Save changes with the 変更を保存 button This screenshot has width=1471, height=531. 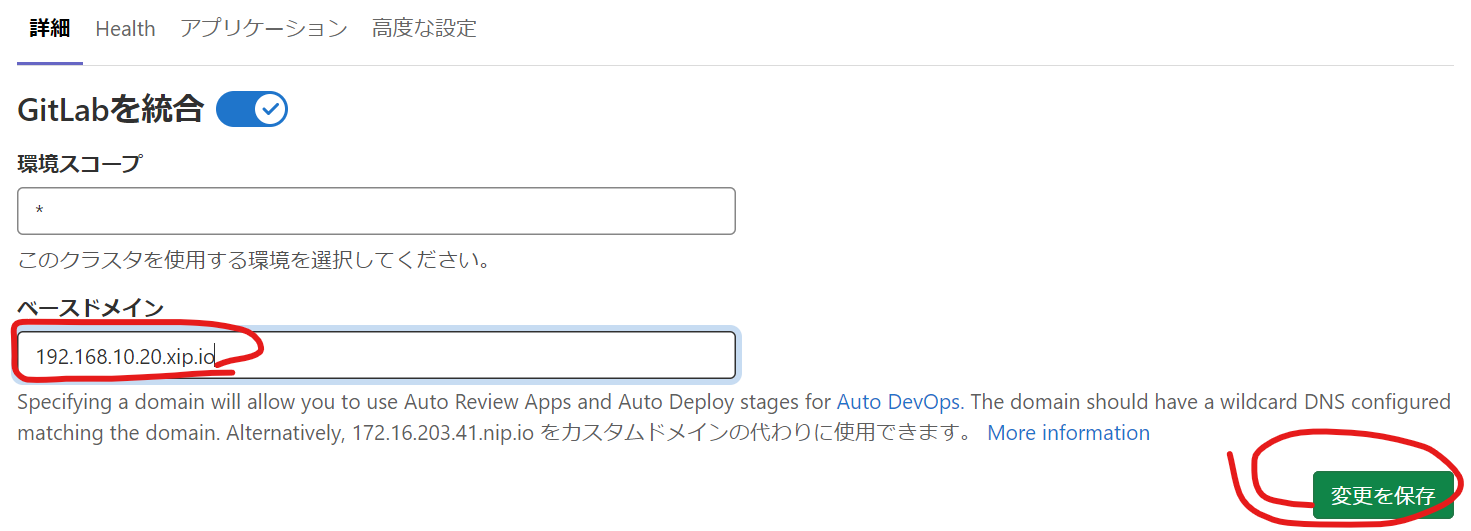point(1383,495)
